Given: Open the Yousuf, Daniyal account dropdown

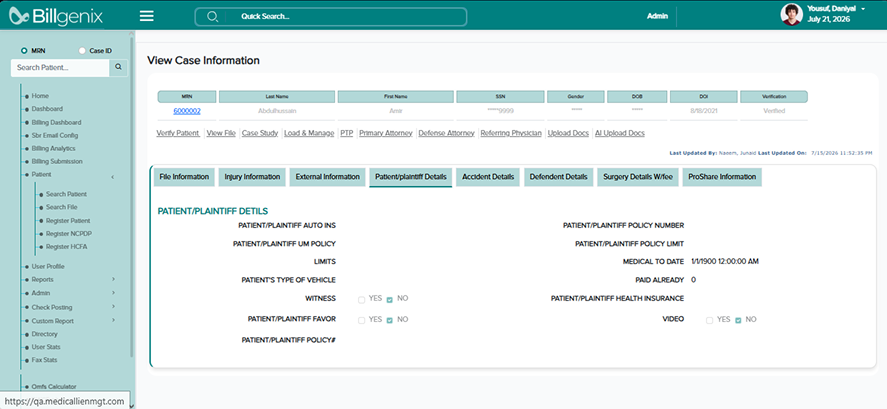Looking at the screenshot, I should coord(836,14).
